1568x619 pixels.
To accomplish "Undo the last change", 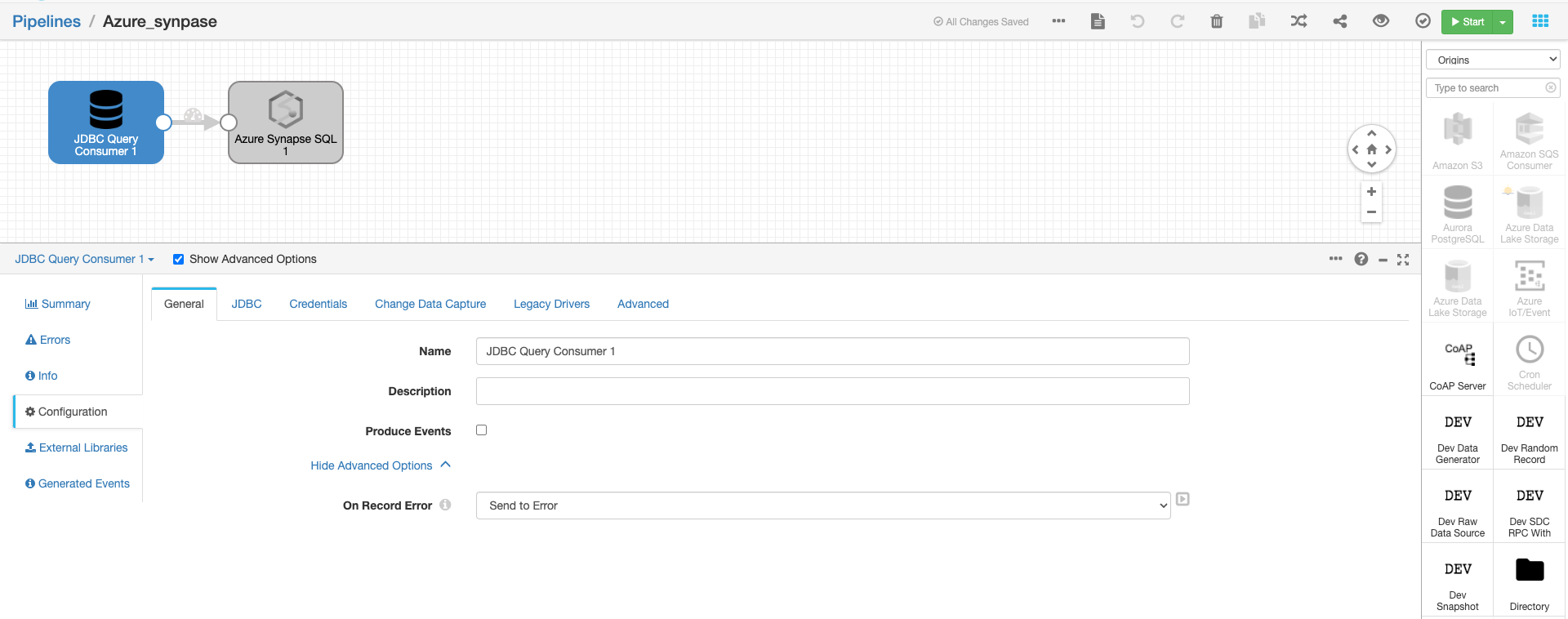I will coord(1138,21).
